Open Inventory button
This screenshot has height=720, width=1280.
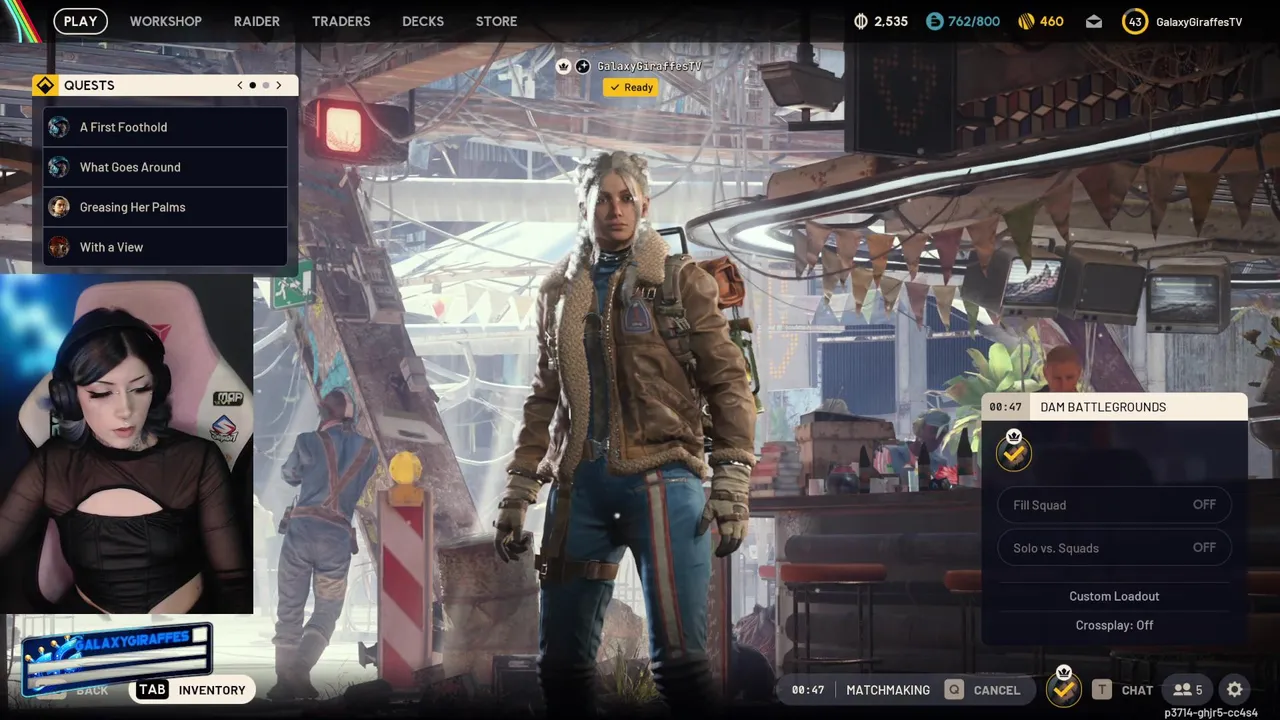191,689
